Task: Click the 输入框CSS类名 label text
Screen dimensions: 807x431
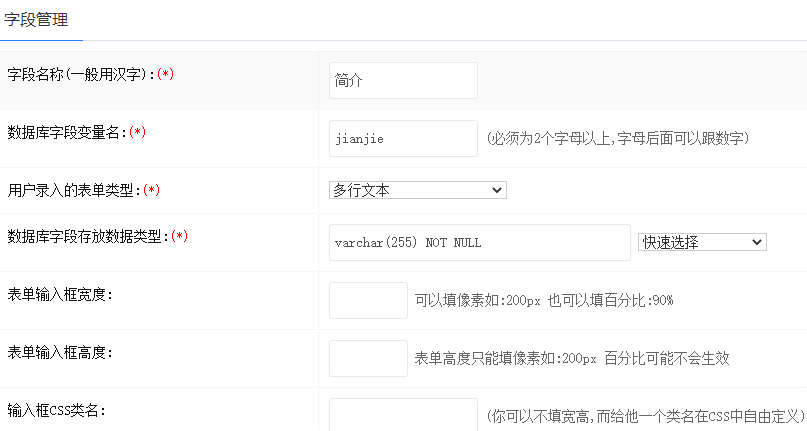Action: 56,410
